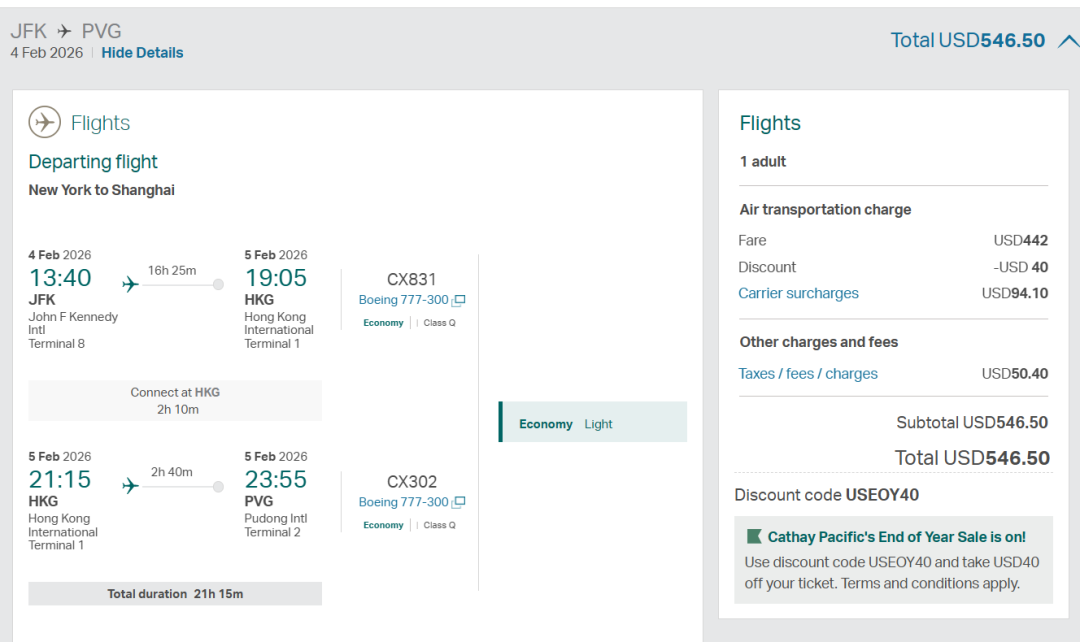Viewport: 1080px width, 642px height.
Task: Open the aircraft popup icon for CX302
Action: (459, 502)
